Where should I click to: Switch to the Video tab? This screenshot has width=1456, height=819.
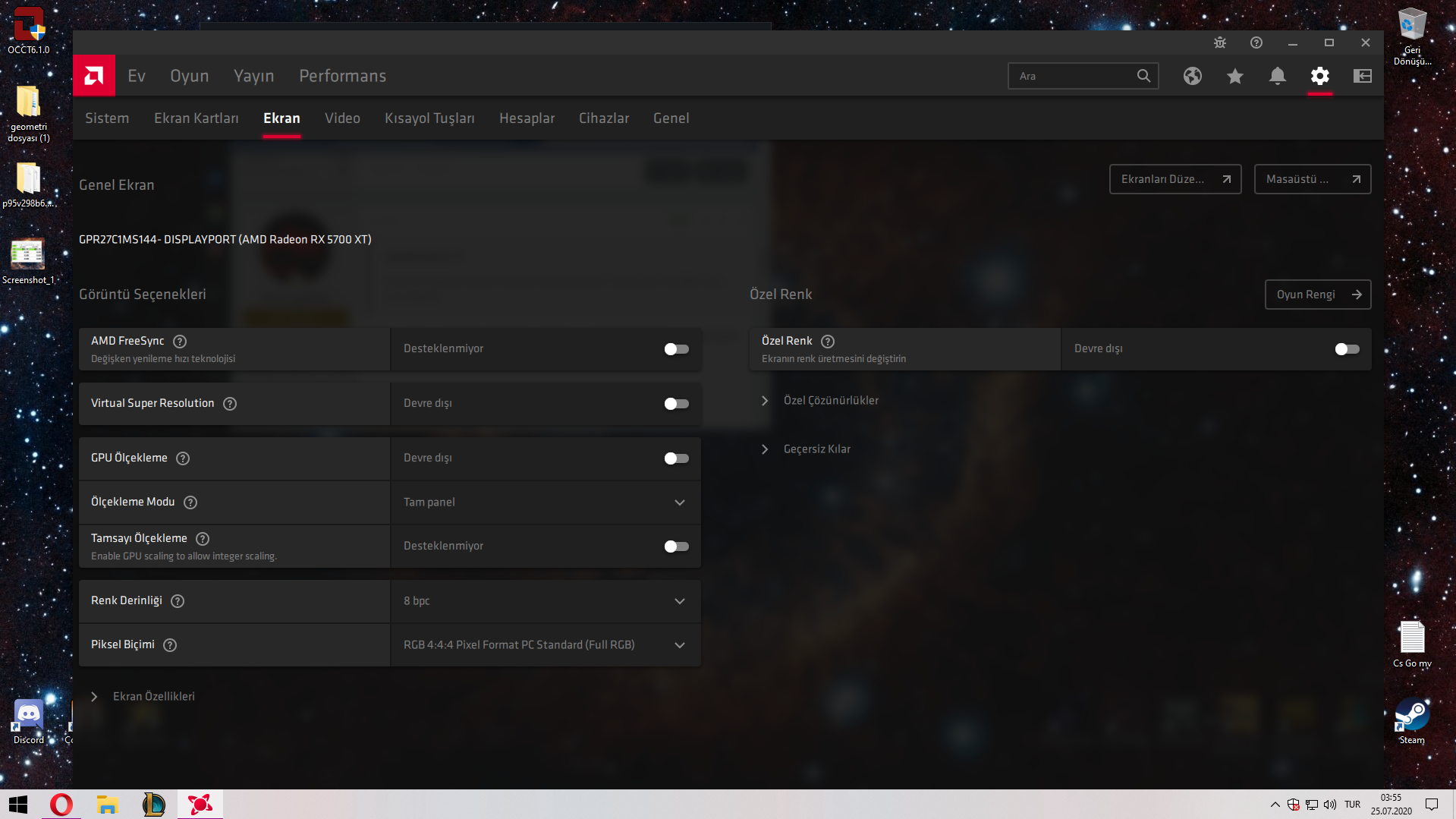[342, 118]
